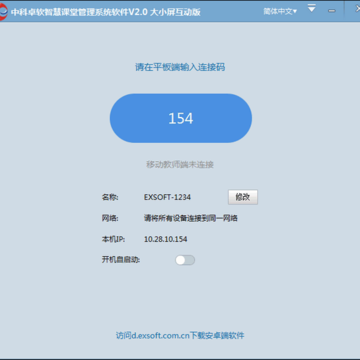Close the window with the X button
360x360 pixels.
coord(357,9)
